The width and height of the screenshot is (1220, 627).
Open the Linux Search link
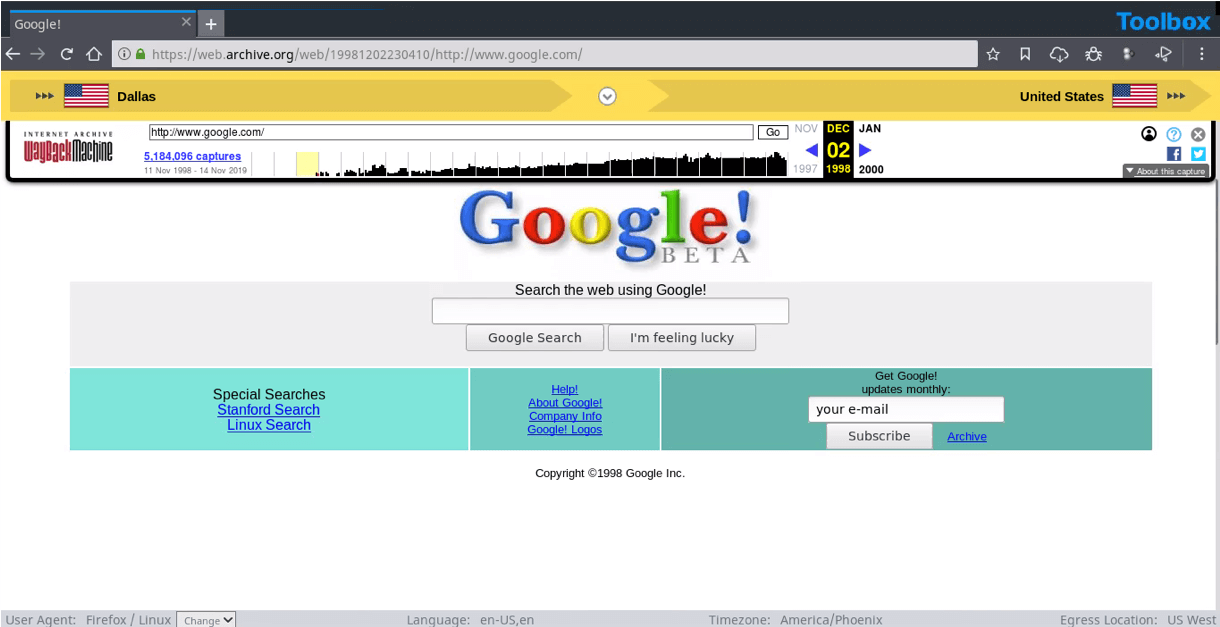pos(269,425)
